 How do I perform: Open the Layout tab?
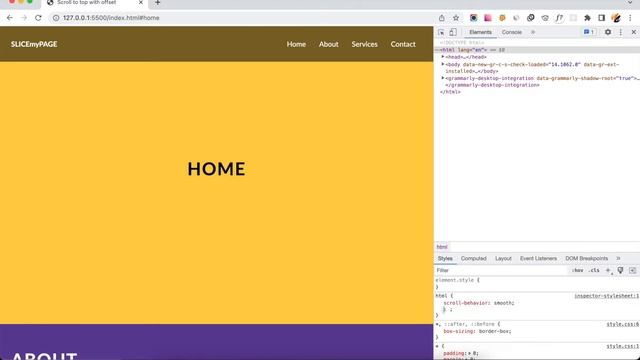click(x=503, y=258)
